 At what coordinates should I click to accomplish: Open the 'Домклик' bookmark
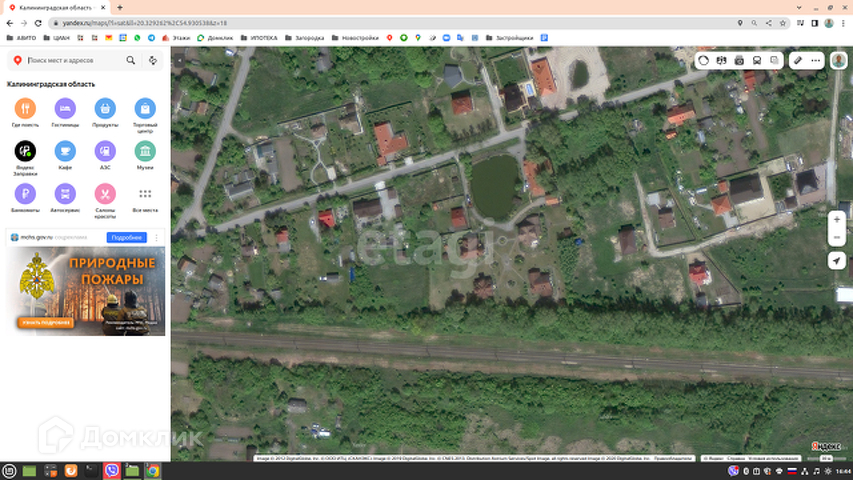(215, 38)
